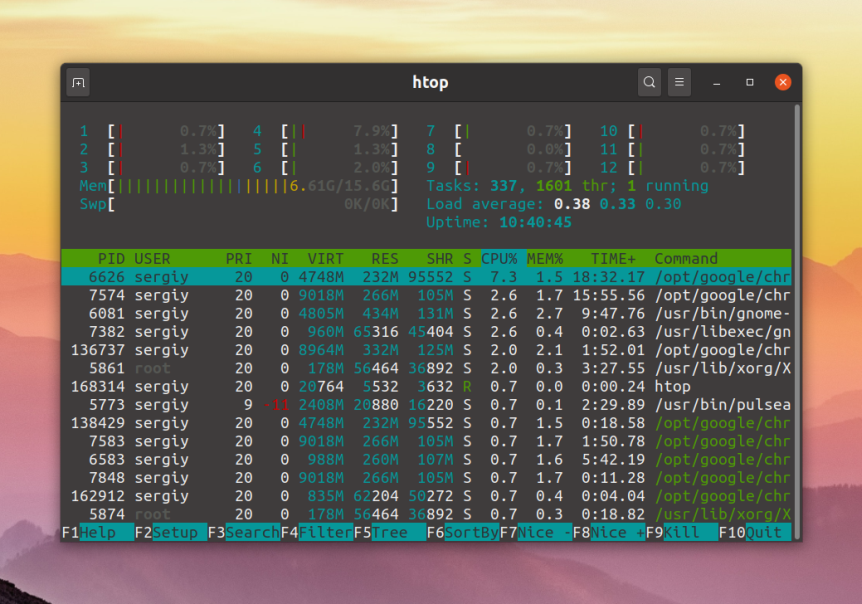Maximize the htop terminal window

coord(750,82)
